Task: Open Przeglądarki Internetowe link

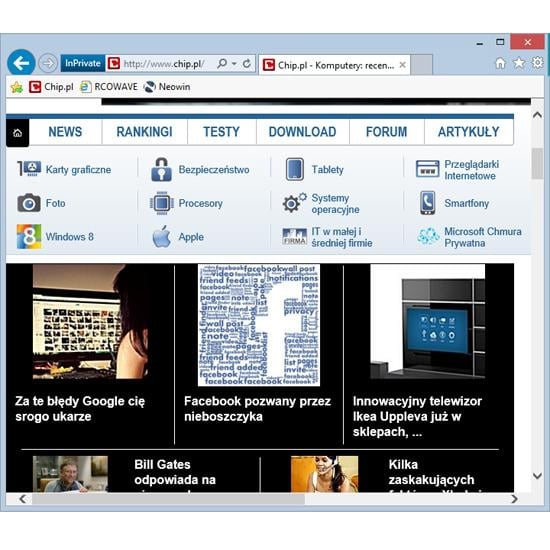Action: pyautogui.click(x=471, y=170)
